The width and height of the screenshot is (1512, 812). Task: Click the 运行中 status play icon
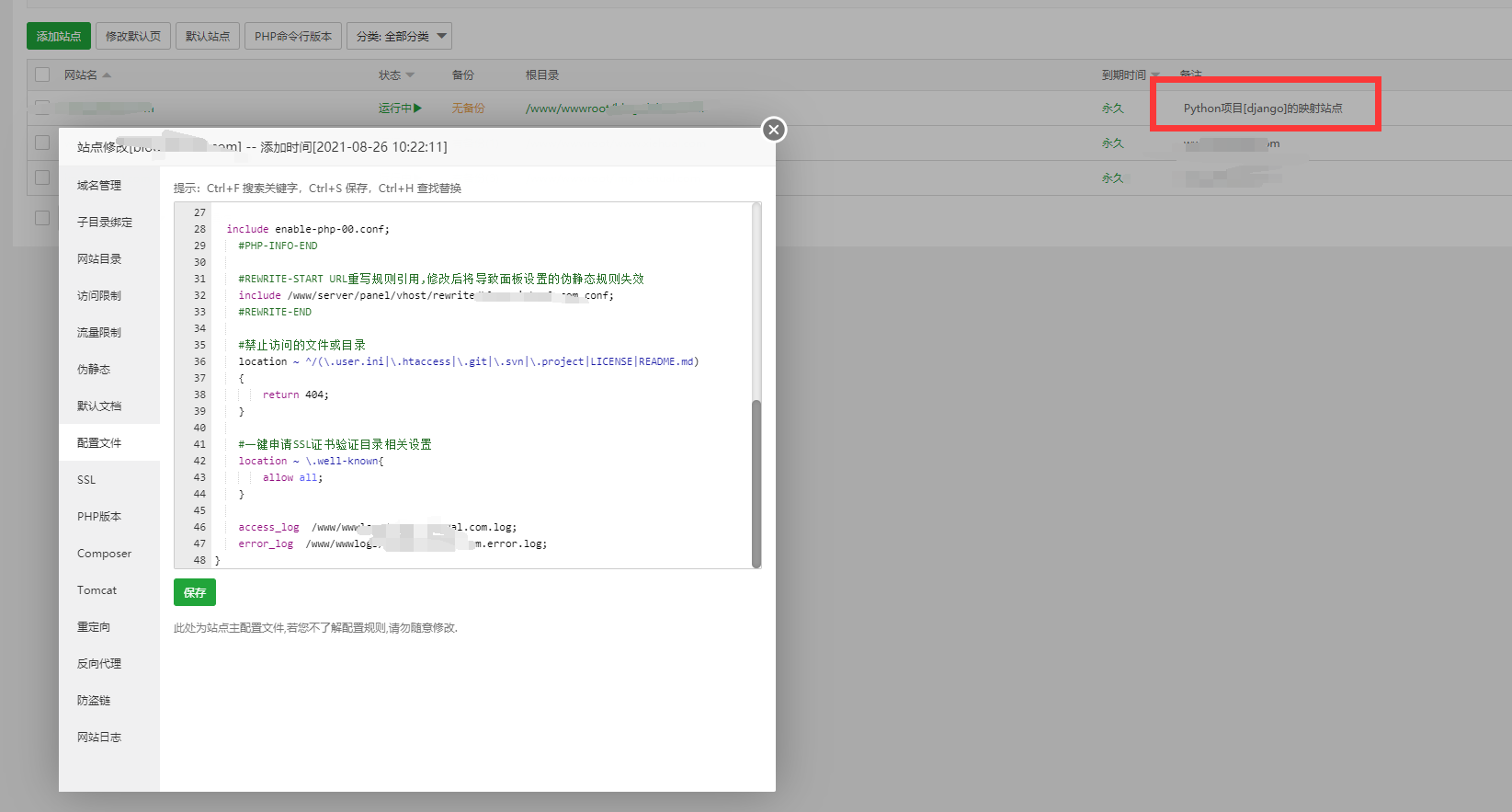[418, 108]
